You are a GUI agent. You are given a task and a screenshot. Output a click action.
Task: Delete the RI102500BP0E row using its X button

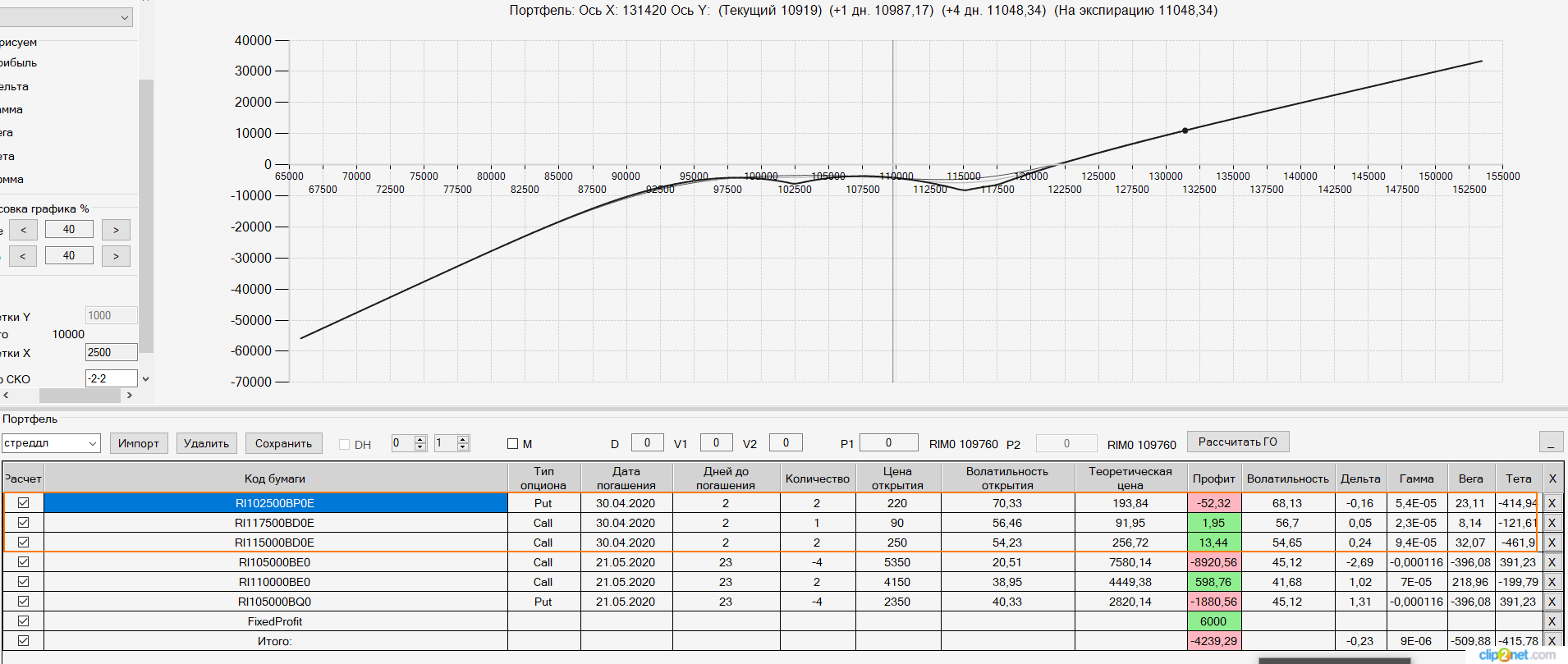click(x=1552, y=503)
